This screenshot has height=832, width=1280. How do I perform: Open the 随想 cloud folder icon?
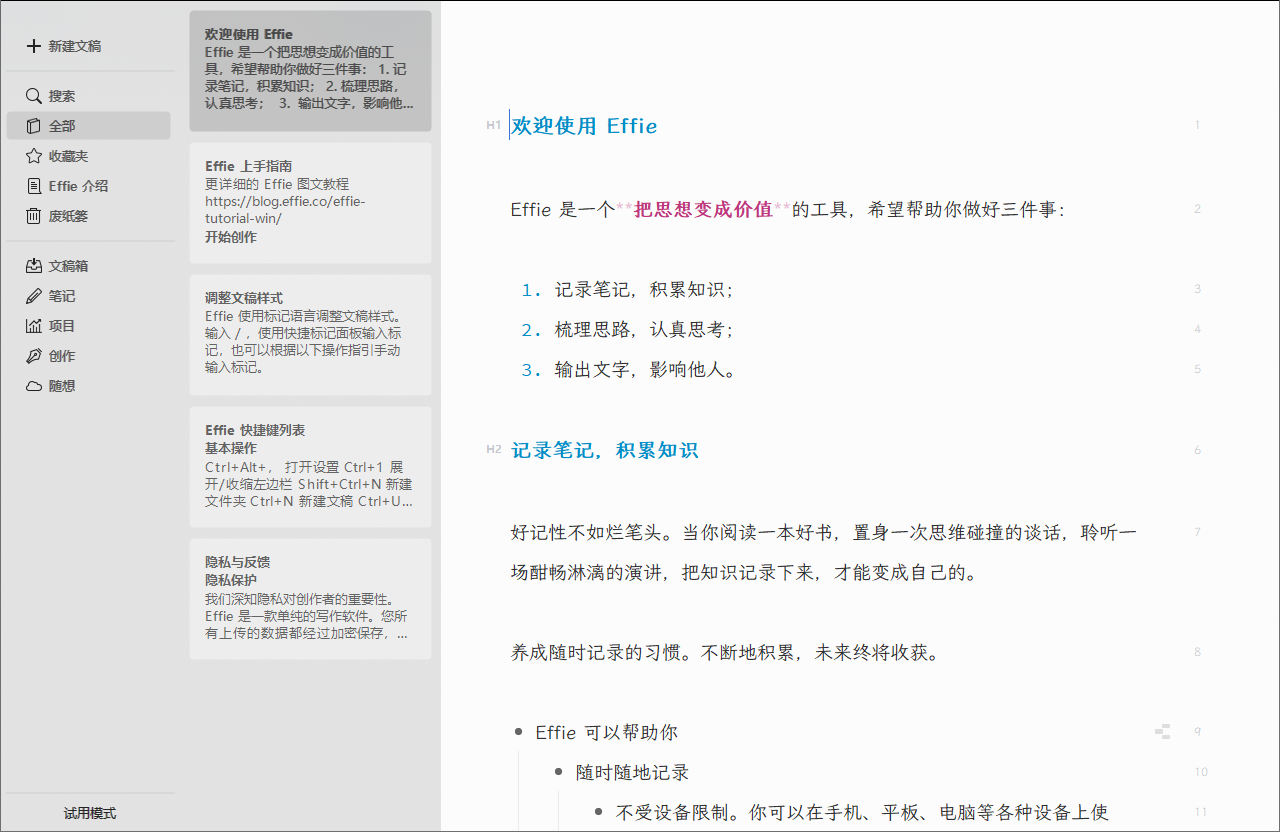tap(33, 386)
